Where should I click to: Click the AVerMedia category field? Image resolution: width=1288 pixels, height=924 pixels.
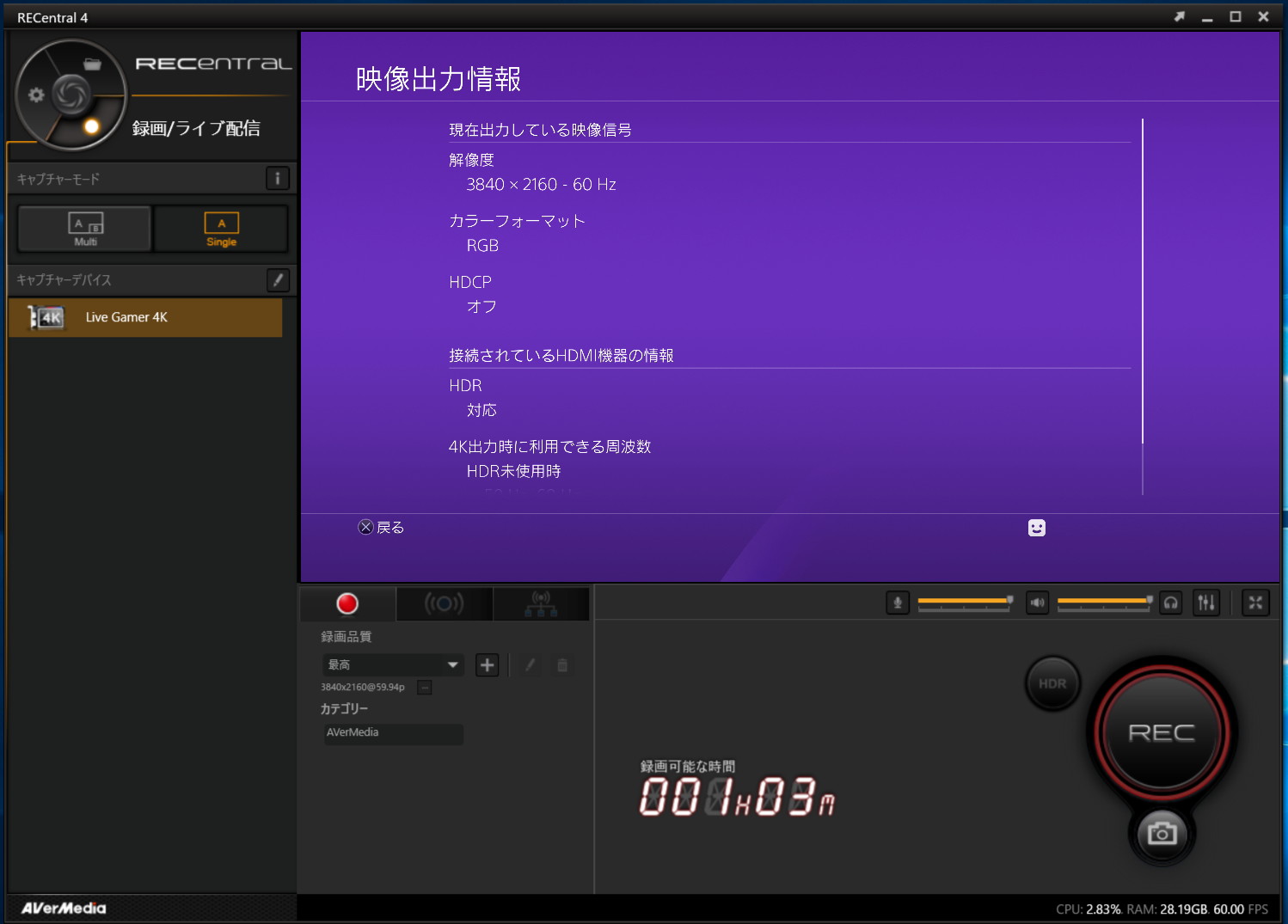point(393,733)
